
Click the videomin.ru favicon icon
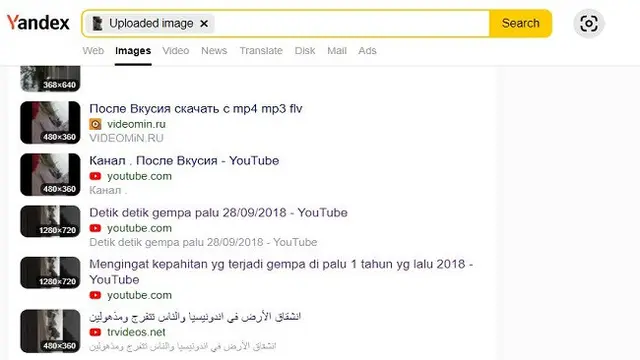click(x=95, y=124)
